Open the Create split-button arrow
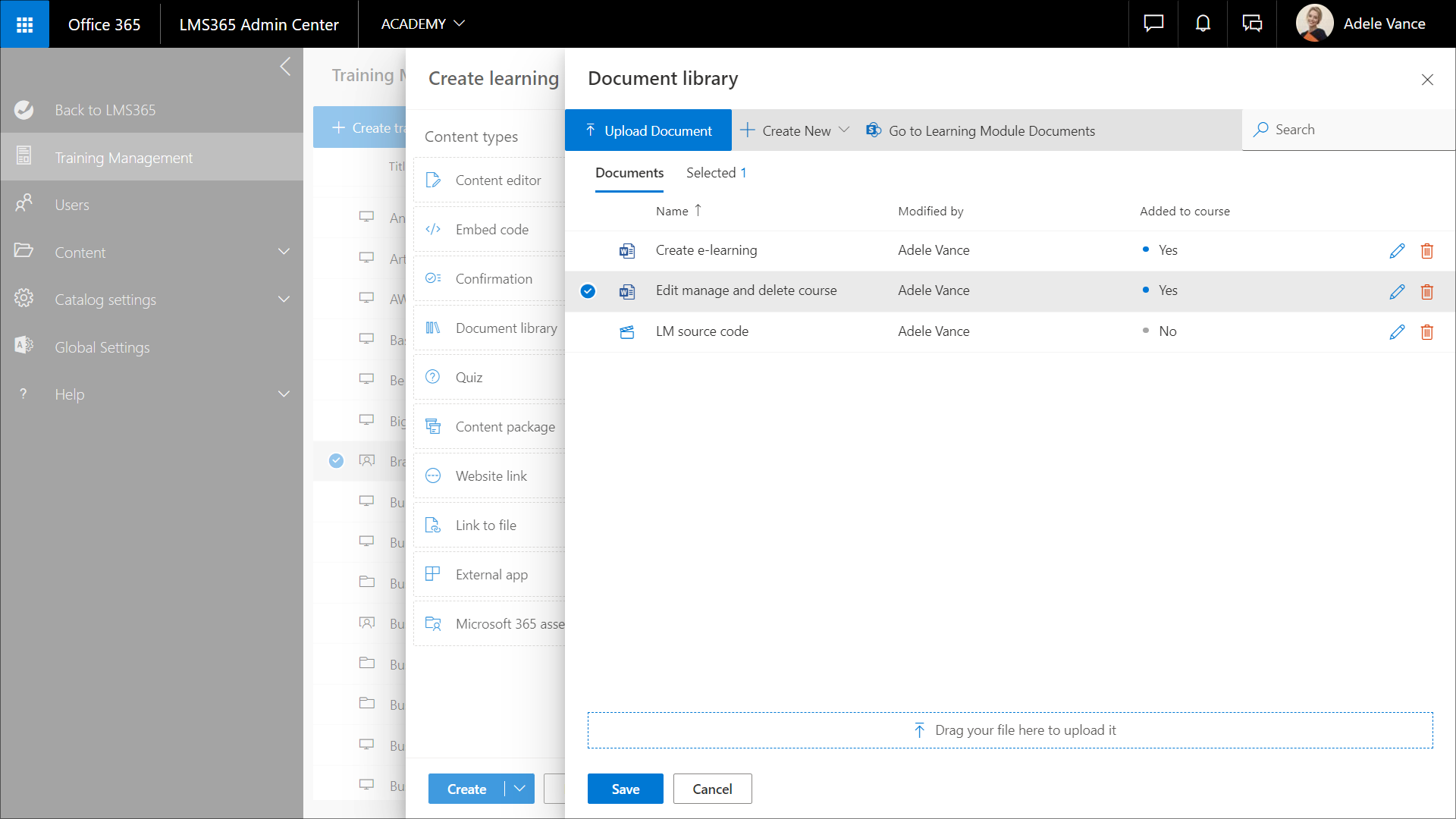The height and width of the screenshot is (819, 1456). point(519,789)
